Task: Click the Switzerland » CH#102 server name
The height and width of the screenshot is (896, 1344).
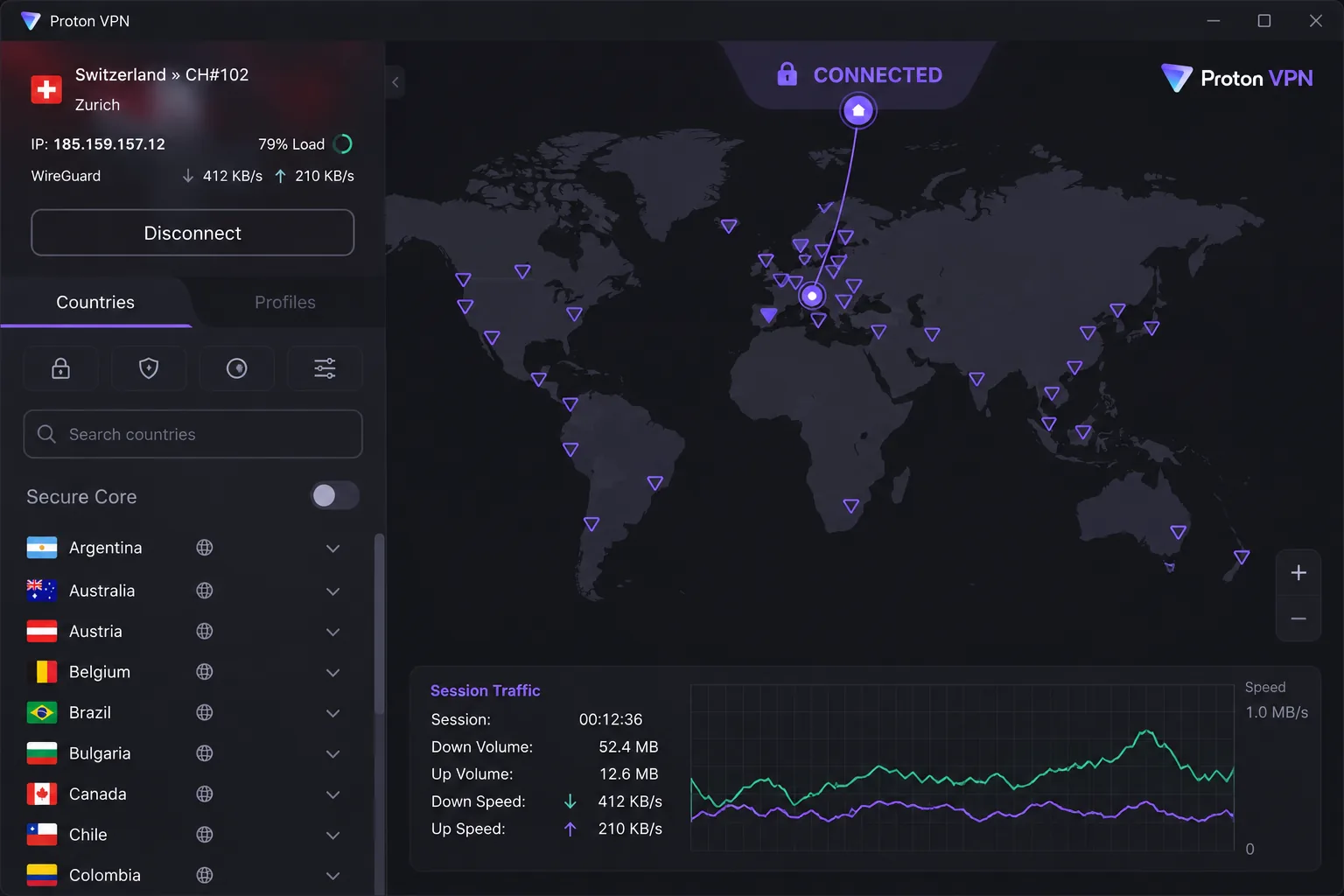Action: pos(162,74)
